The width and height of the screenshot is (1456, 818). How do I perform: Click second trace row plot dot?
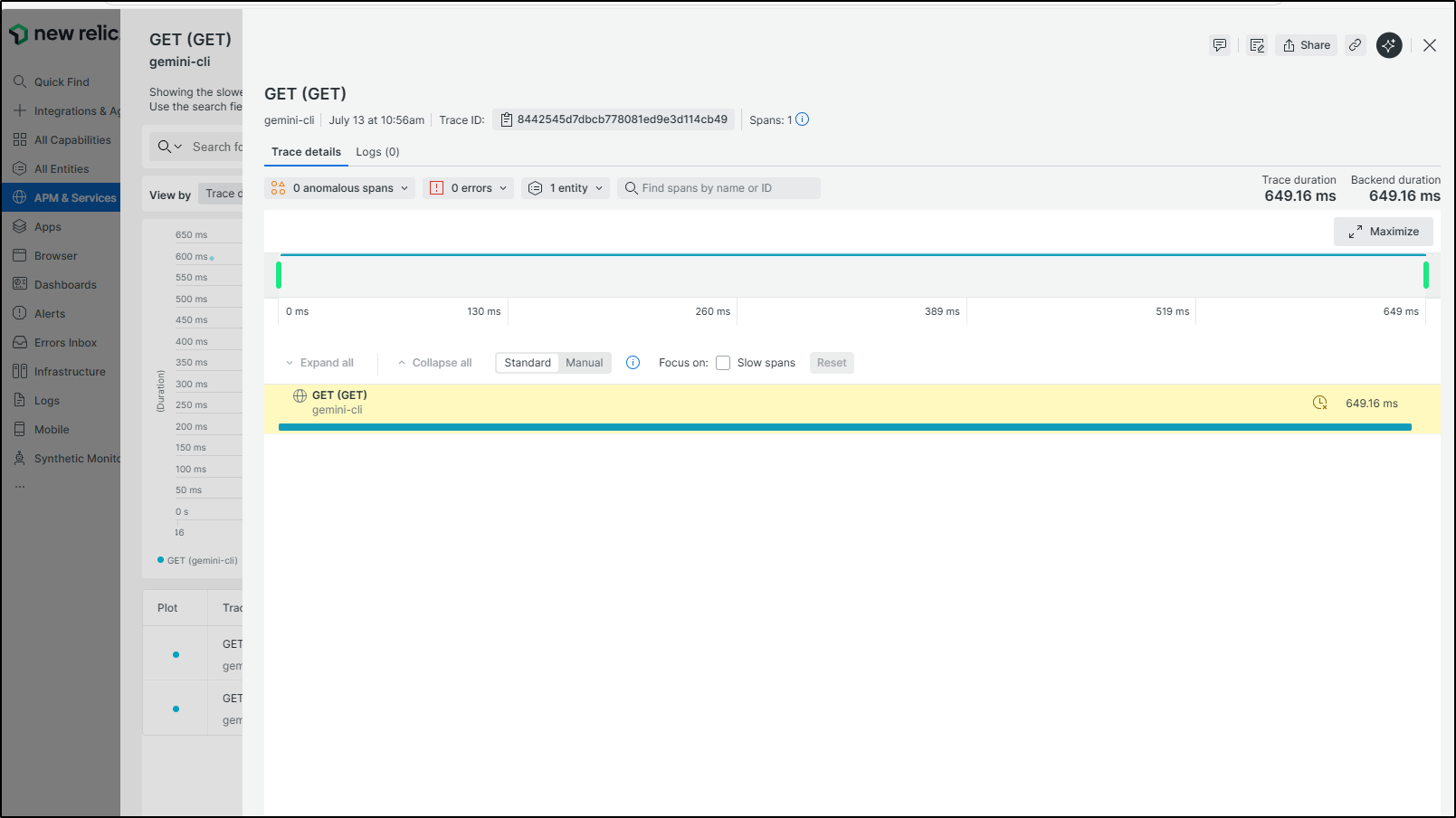[x=176, y=709]
